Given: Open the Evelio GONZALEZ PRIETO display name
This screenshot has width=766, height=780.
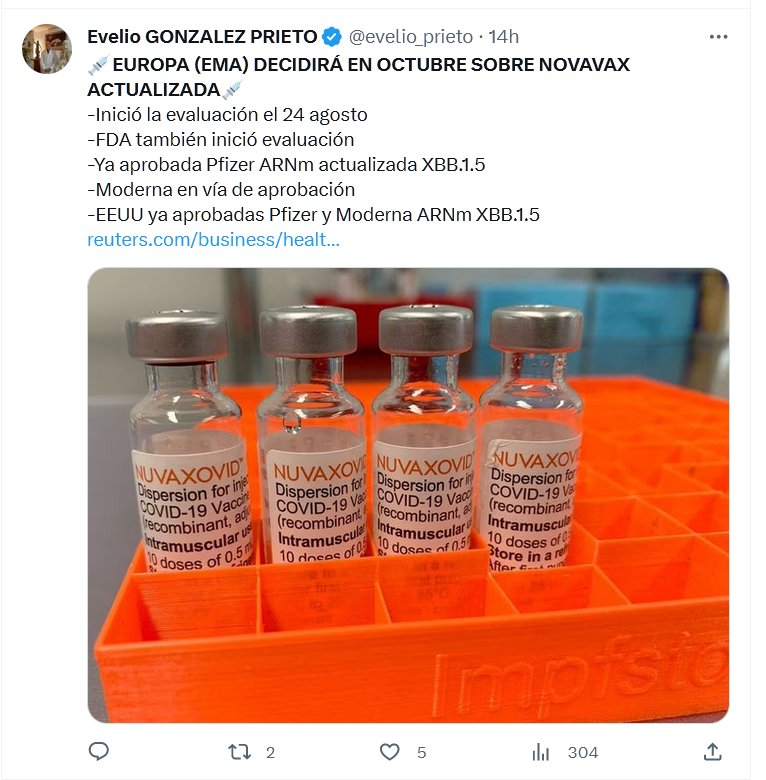Looking at the screenshot, I should [202, 37].
